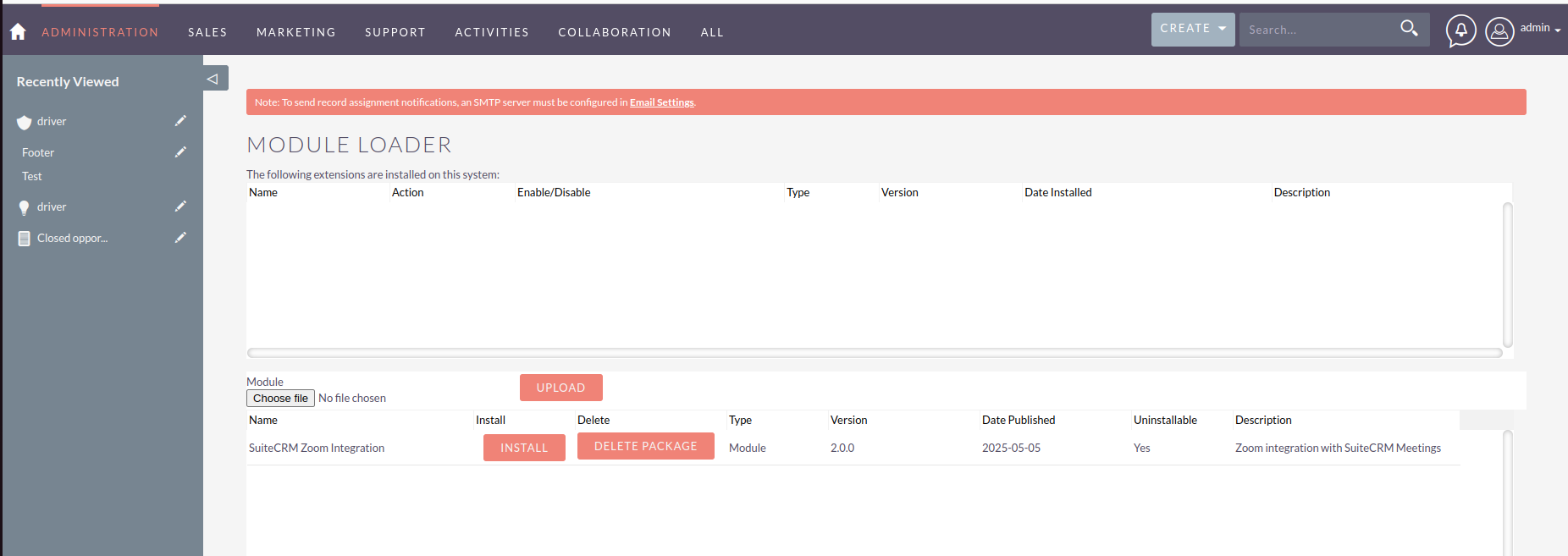The image size is (1568, 556).
Task: Click the date 2025-05-05 cell
Action: tap(1011, 448)
